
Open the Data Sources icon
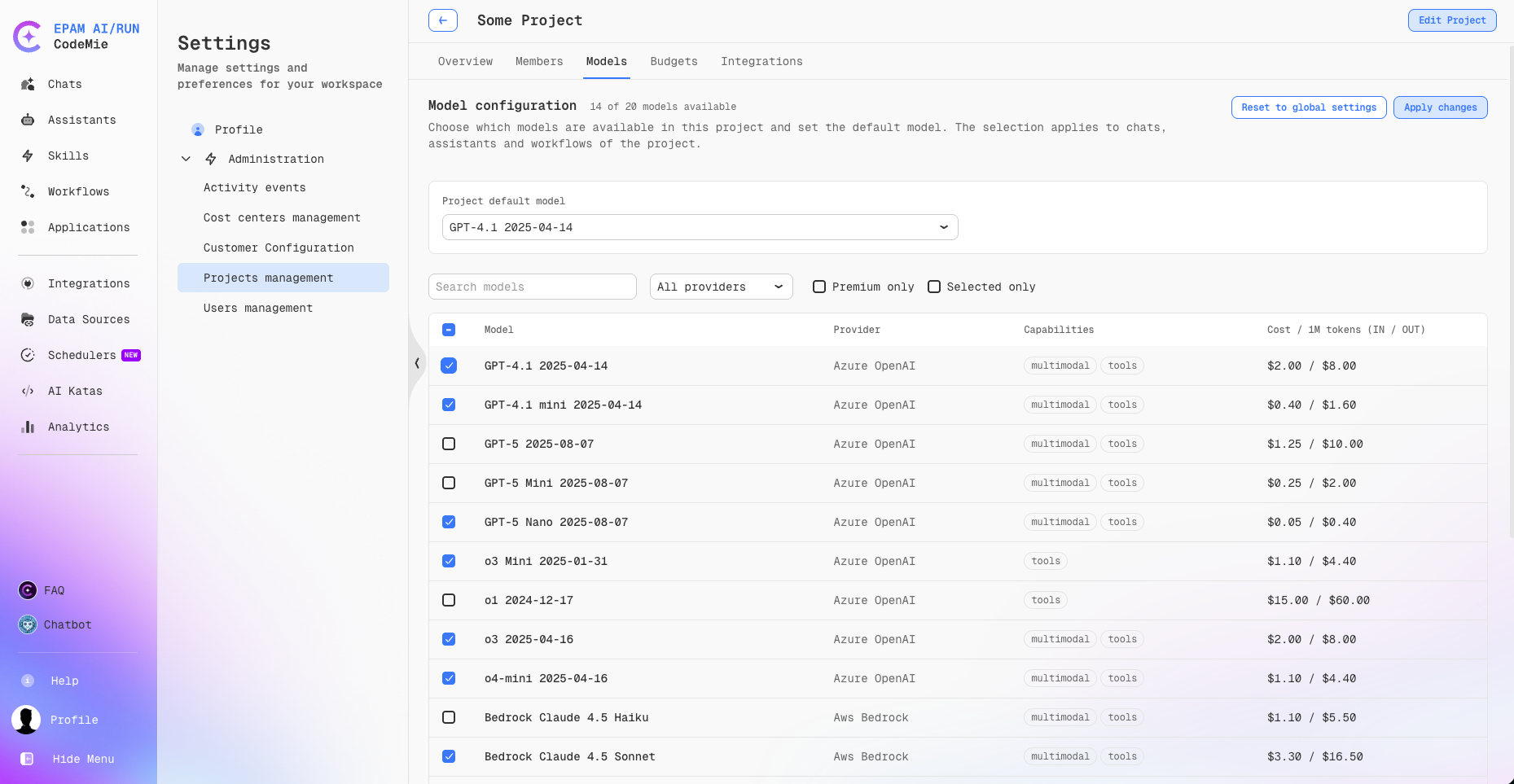pos(28,319)
